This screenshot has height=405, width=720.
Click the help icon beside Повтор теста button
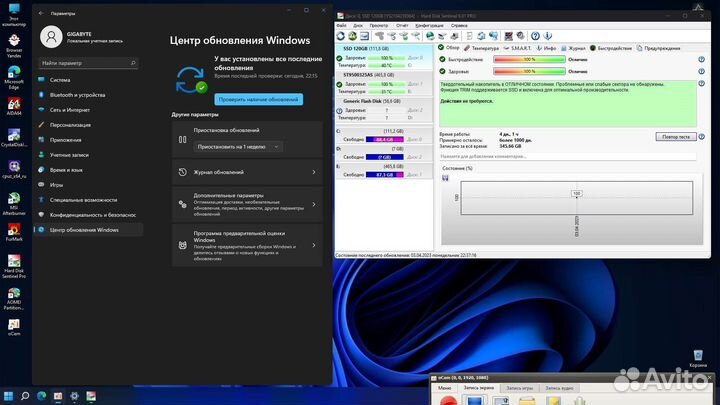point(701,137)
